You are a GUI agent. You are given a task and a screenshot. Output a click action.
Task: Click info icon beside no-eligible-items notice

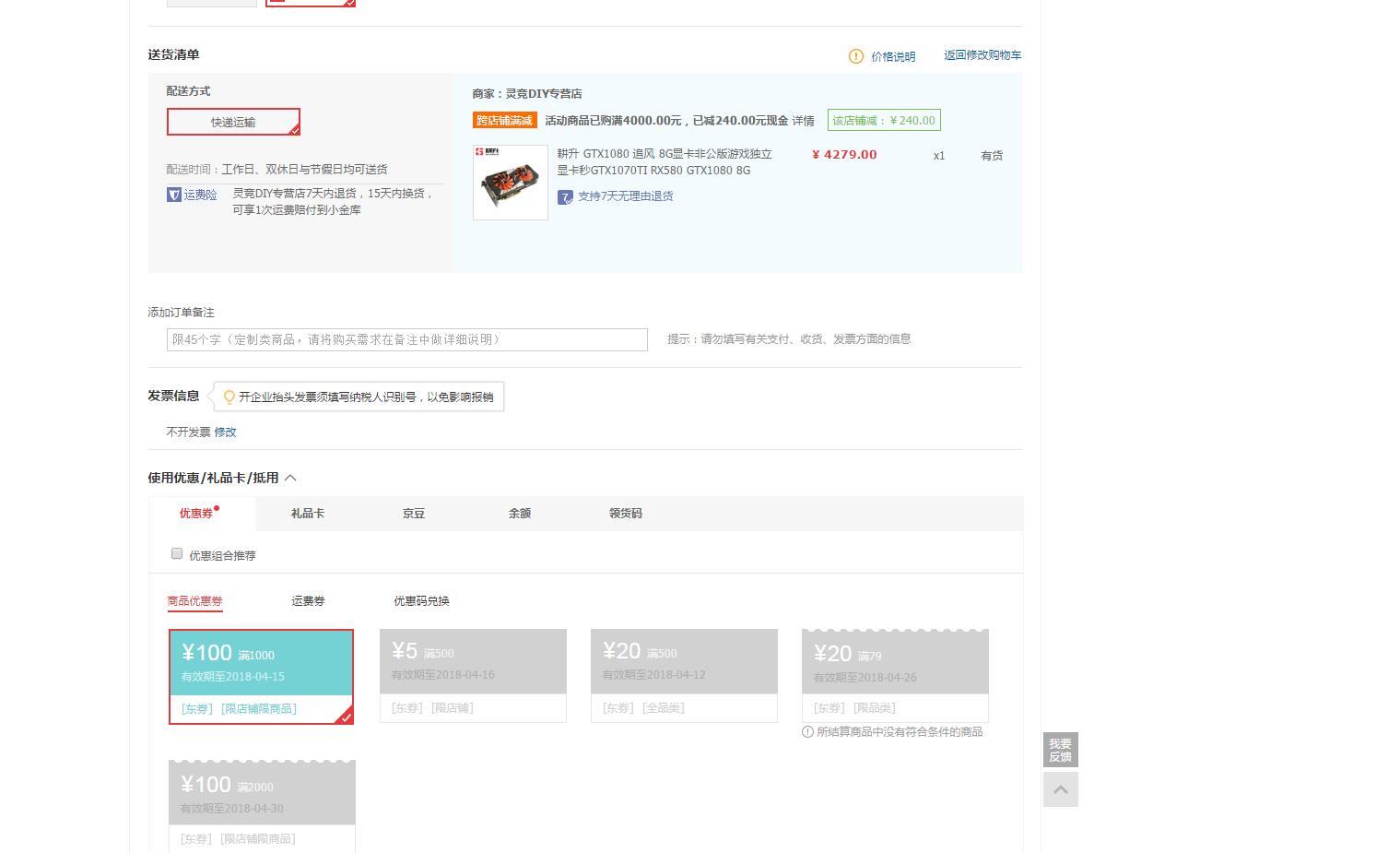[807, 732]
